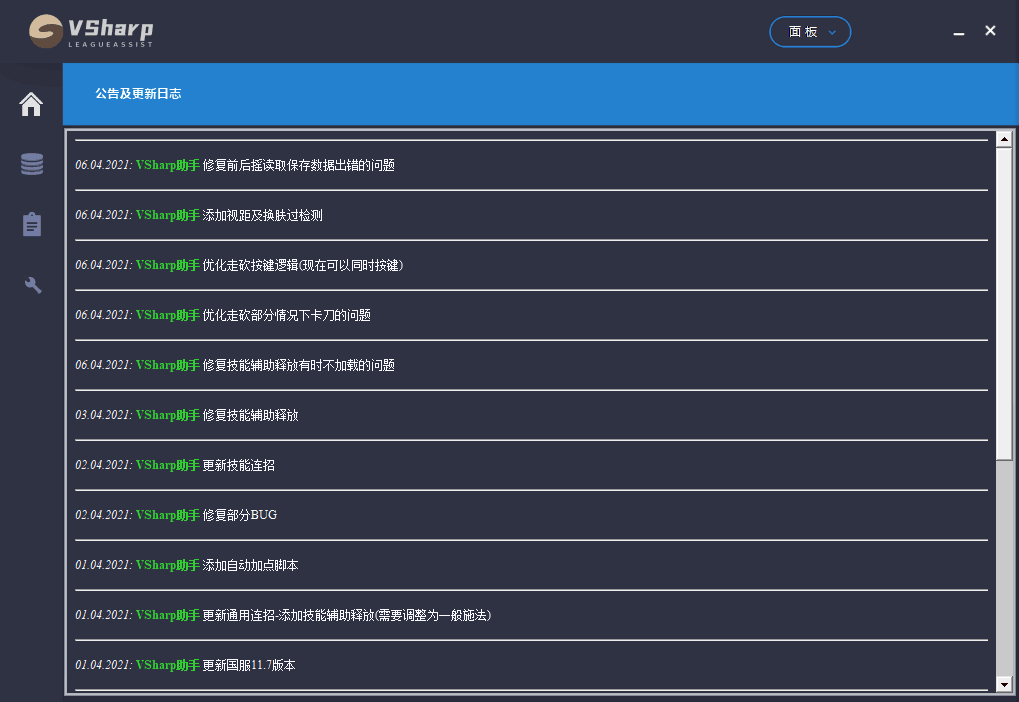Click the scrollbar down arrow
1019x702 pixels.
point(1004,684)
